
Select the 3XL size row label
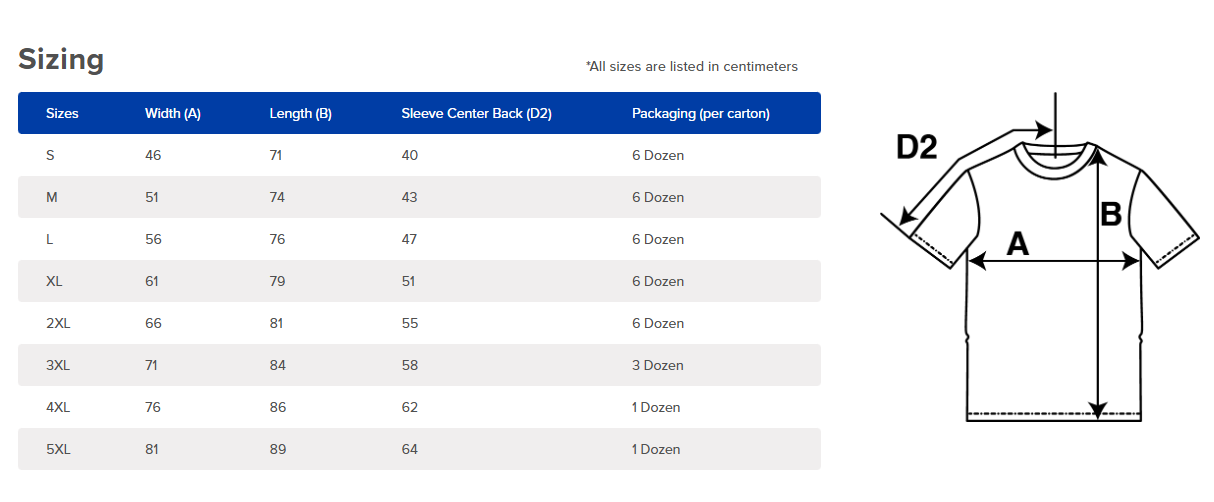click(58, 365)
